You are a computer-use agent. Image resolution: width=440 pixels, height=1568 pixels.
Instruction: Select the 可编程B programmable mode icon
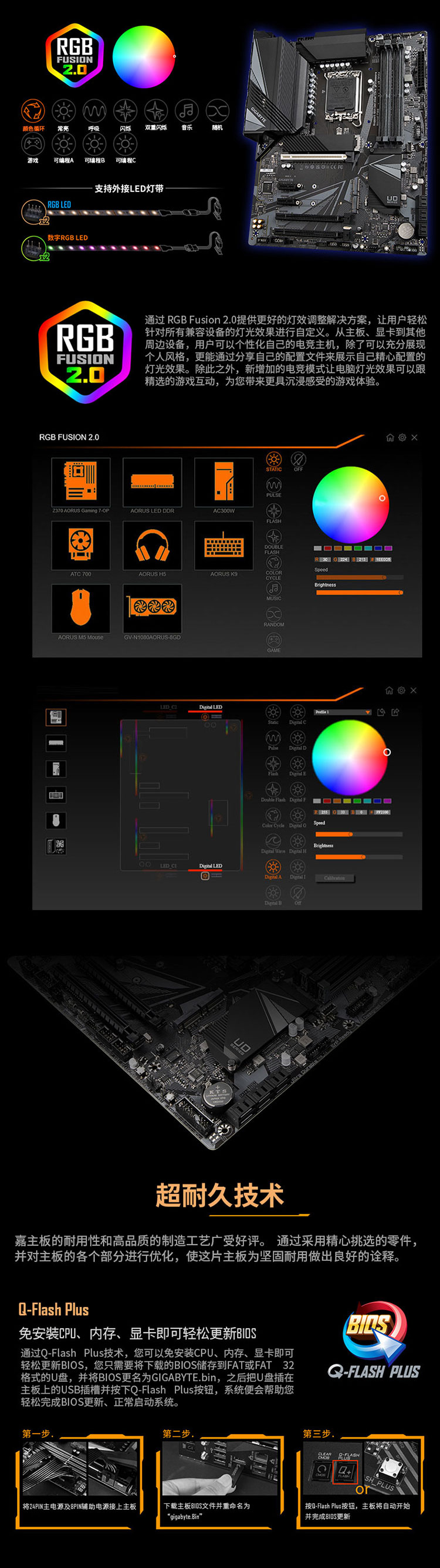[94, 144]
